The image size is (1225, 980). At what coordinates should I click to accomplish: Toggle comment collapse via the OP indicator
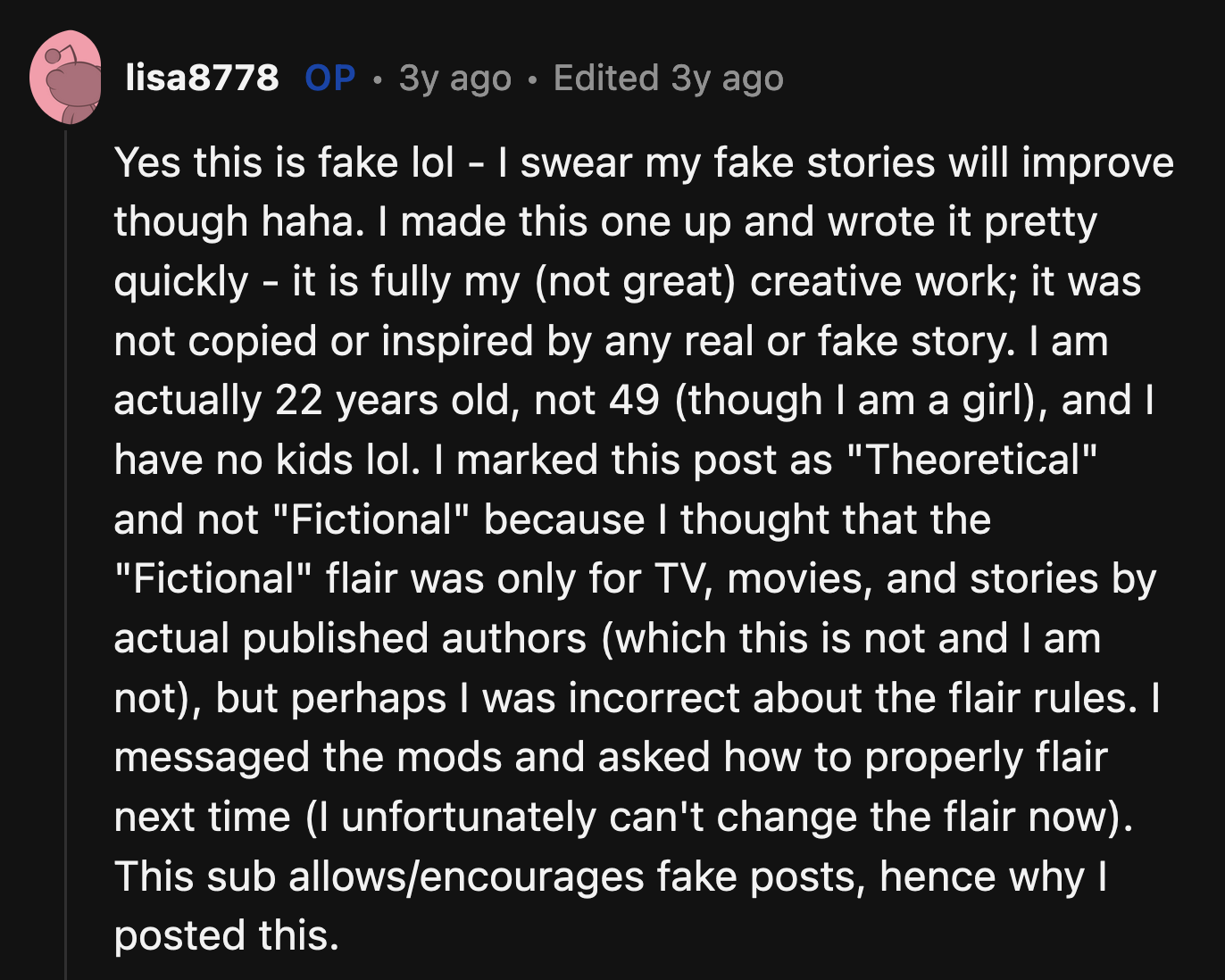tap(329, 79)
